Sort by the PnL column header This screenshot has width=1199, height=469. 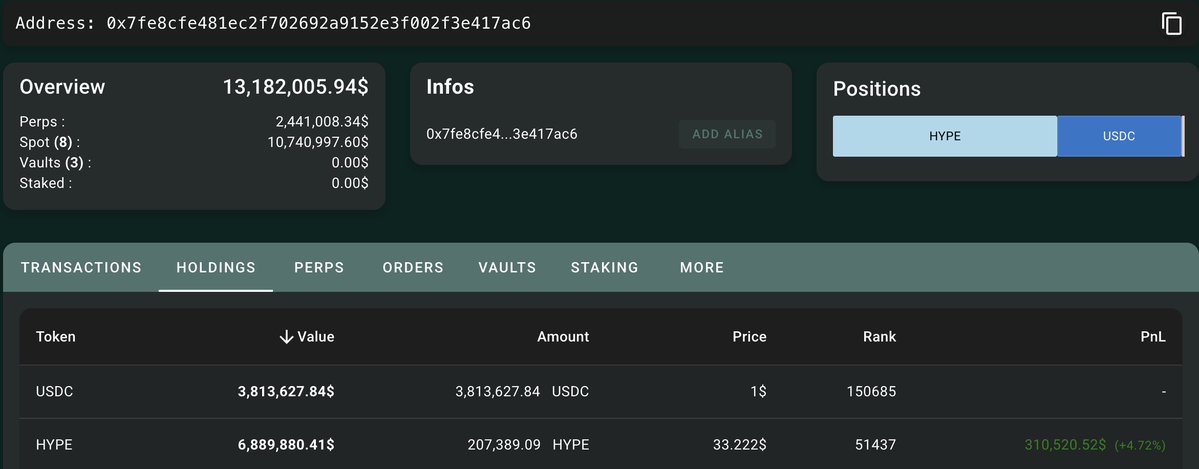[x=1153, y=337]
